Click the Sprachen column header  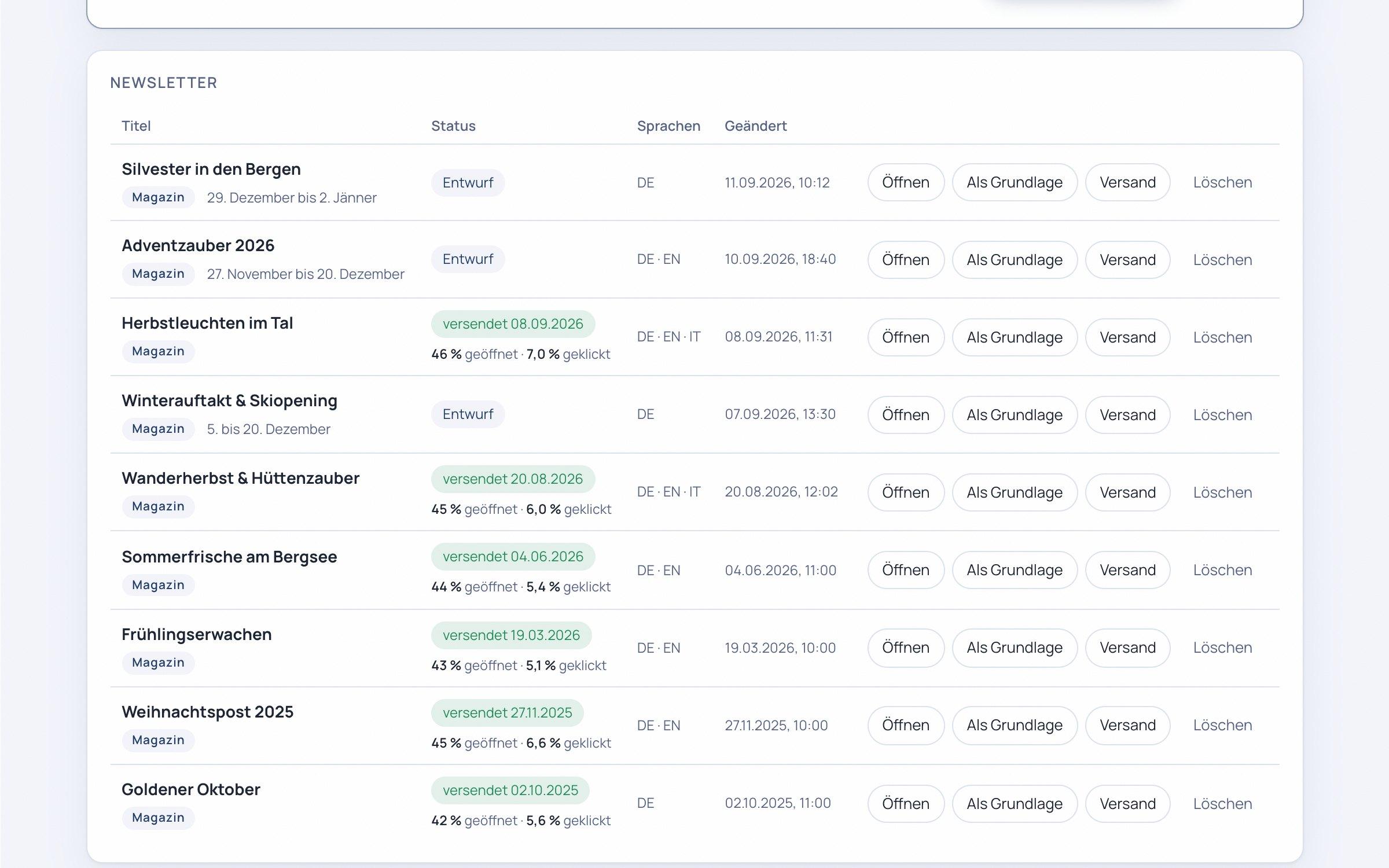coord(668,126)
